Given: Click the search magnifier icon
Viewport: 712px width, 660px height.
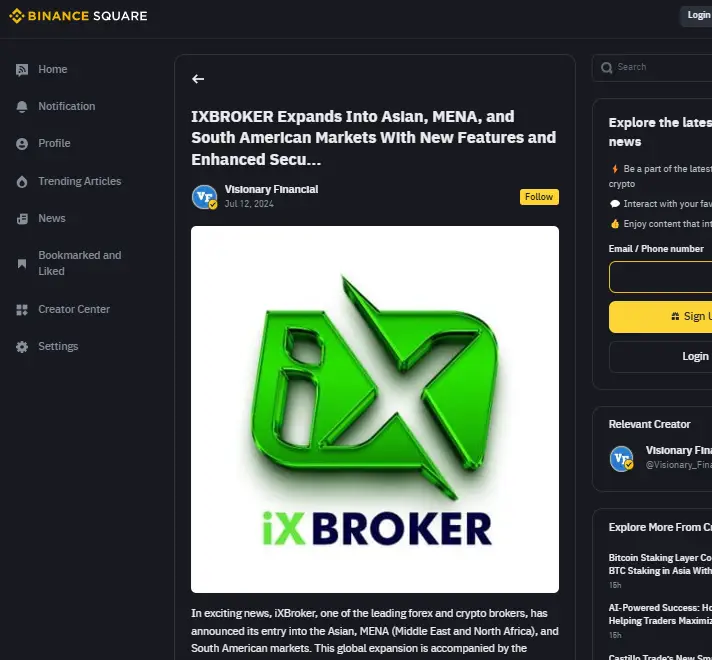Looking at the screenshot, I should pyautogui.click(x=606, y=68).
